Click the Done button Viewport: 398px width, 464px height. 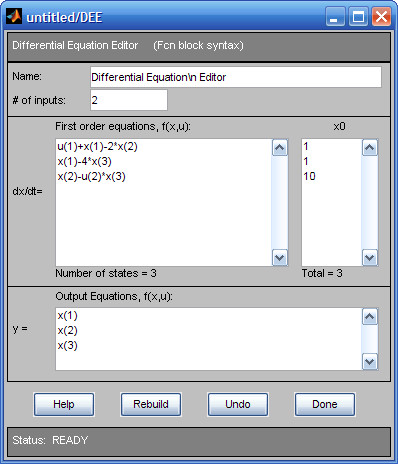[325, 404]
